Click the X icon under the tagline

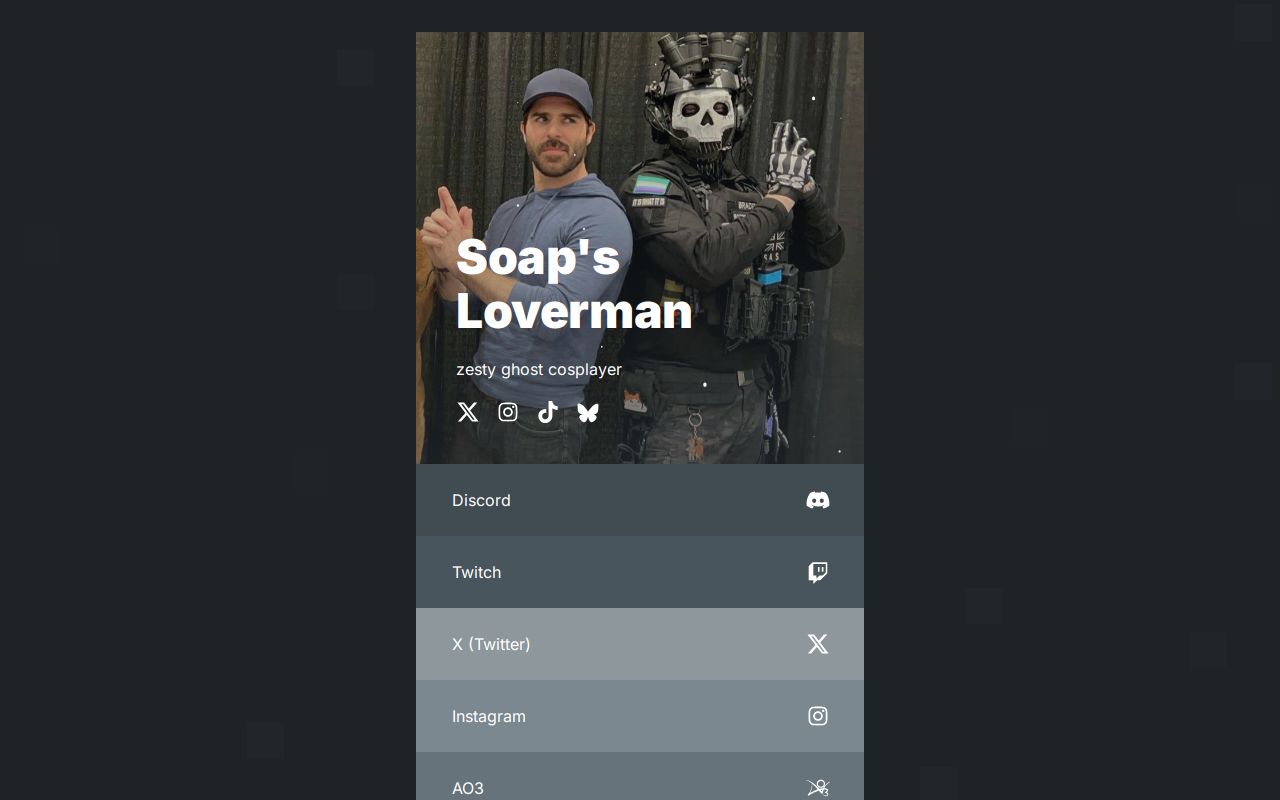[468, 412]
